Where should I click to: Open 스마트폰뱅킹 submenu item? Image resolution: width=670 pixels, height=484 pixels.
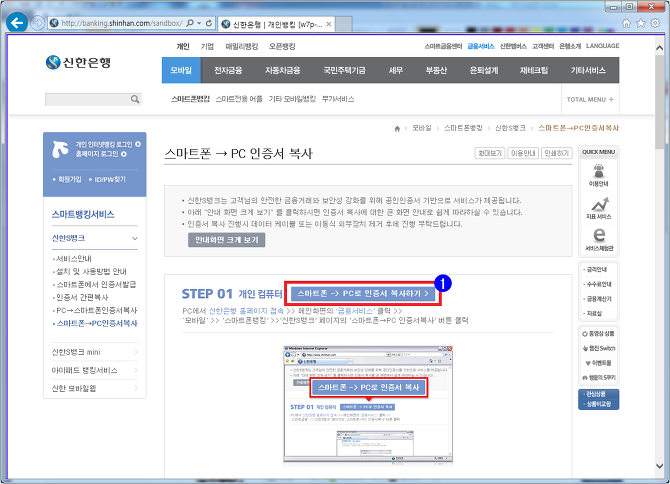[190, 99]
